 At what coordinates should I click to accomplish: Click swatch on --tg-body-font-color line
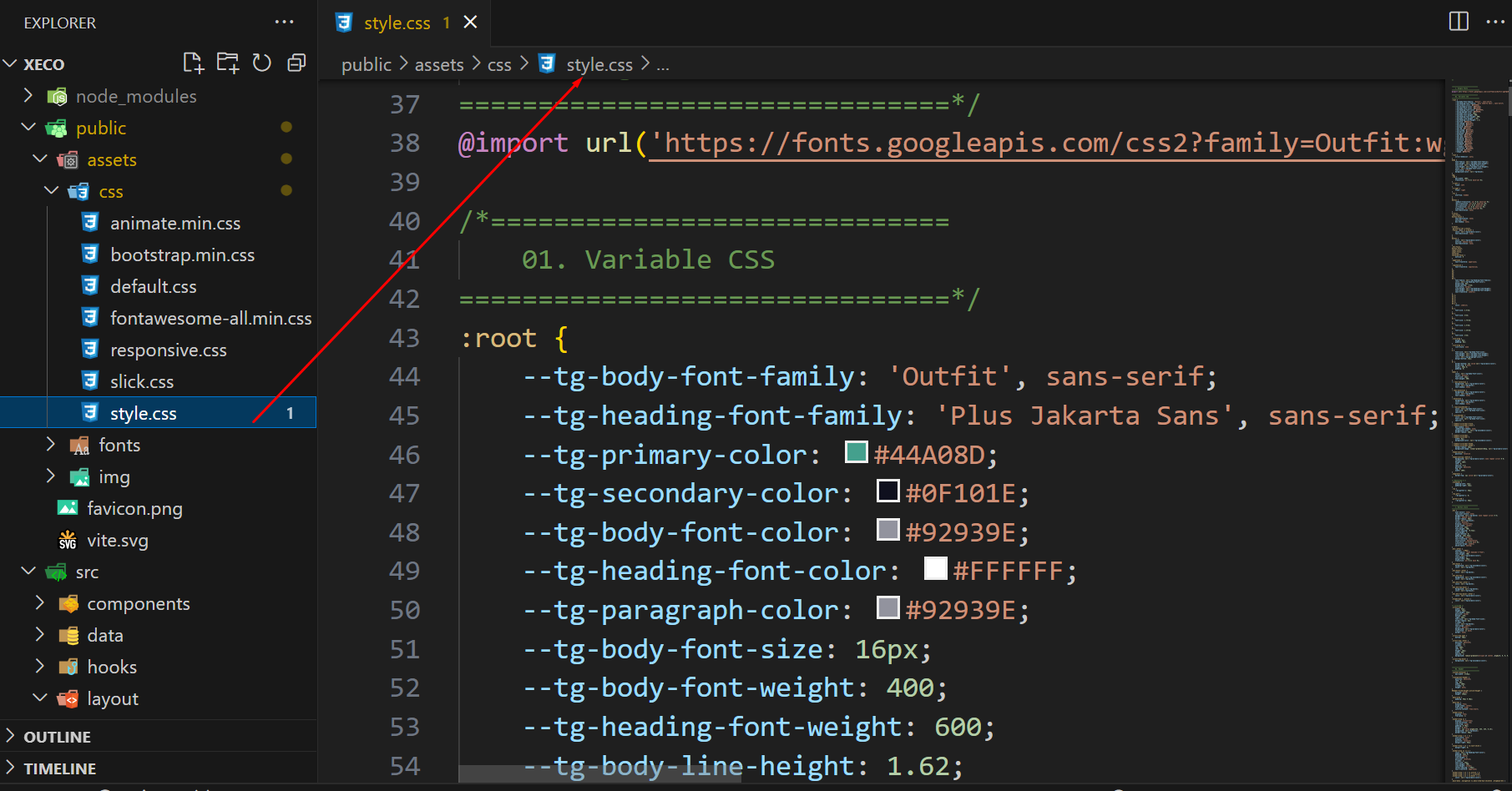(x=888, y=530)
